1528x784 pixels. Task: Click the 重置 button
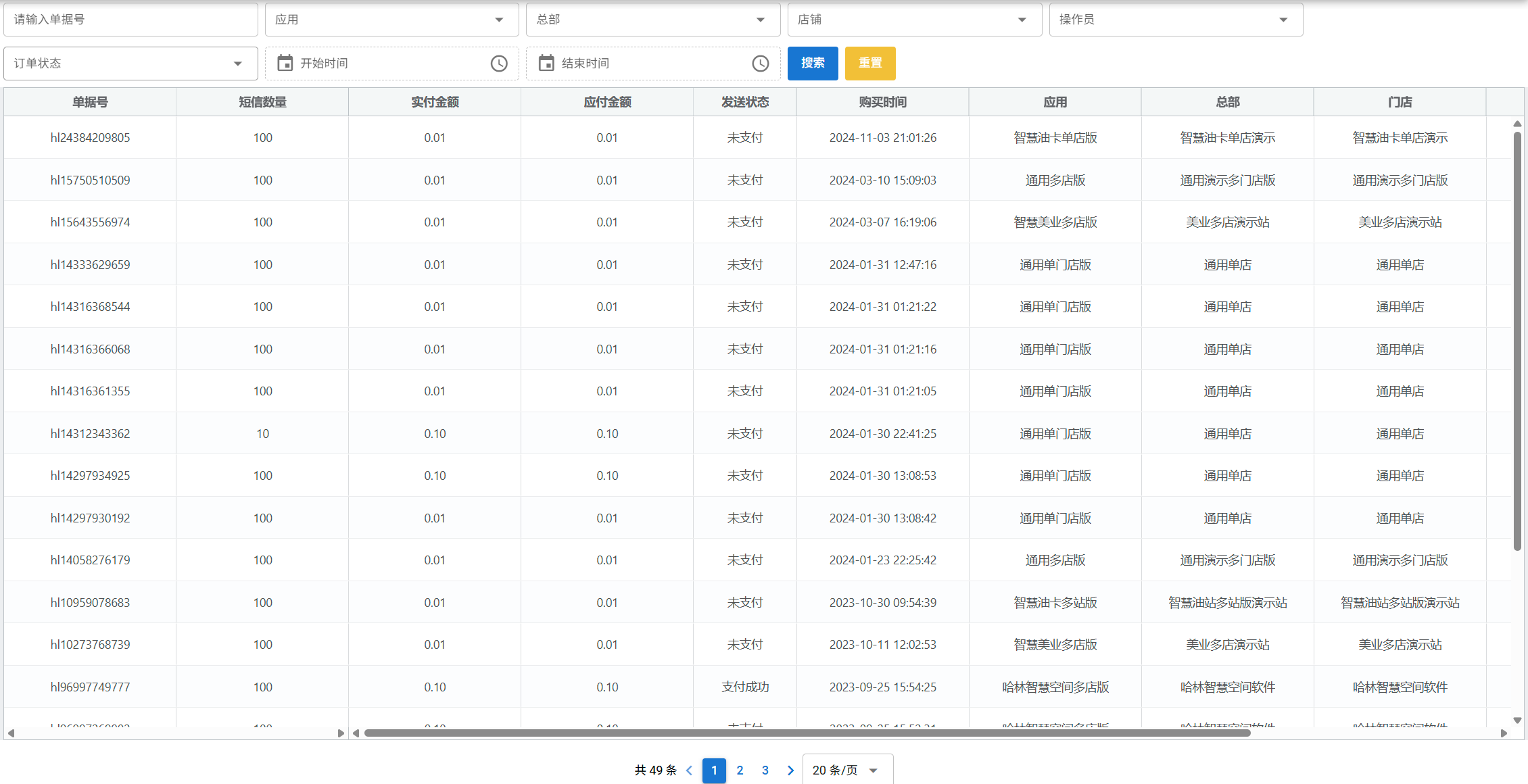point(870,64)
